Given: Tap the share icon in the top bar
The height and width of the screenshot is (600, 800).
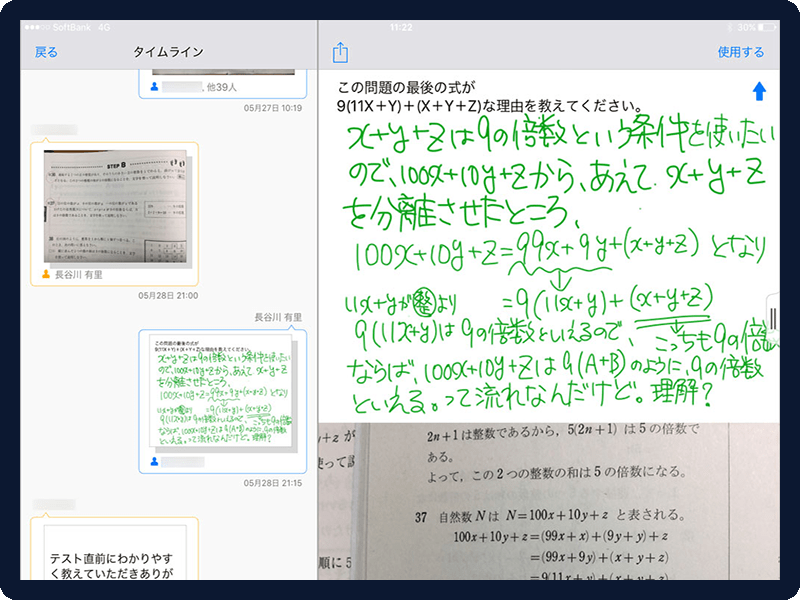Looking at the screenshot, I should (340, 53).
